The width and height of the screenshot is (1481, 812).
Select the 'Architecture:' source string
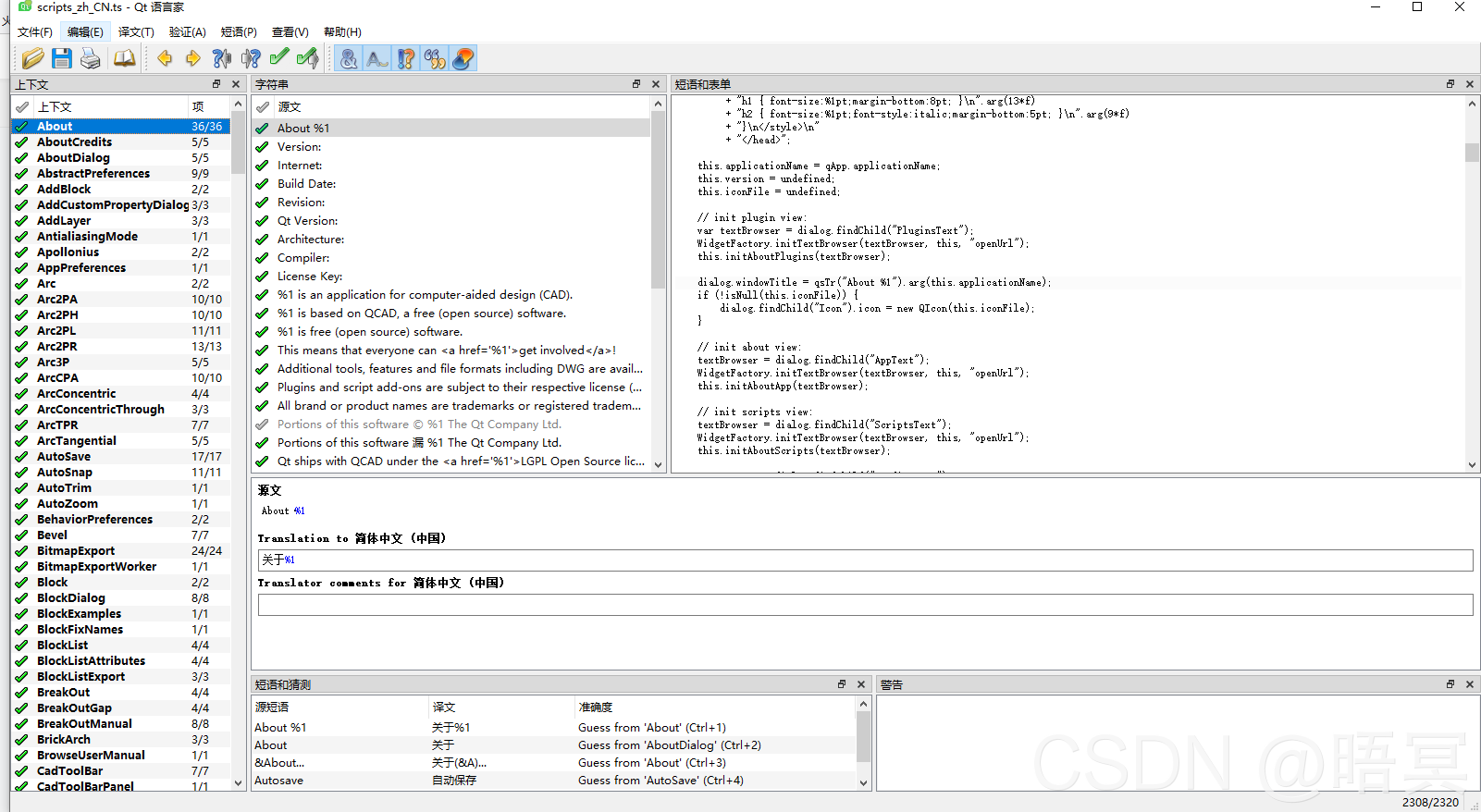pyautogui.click(x=451, y=239)
